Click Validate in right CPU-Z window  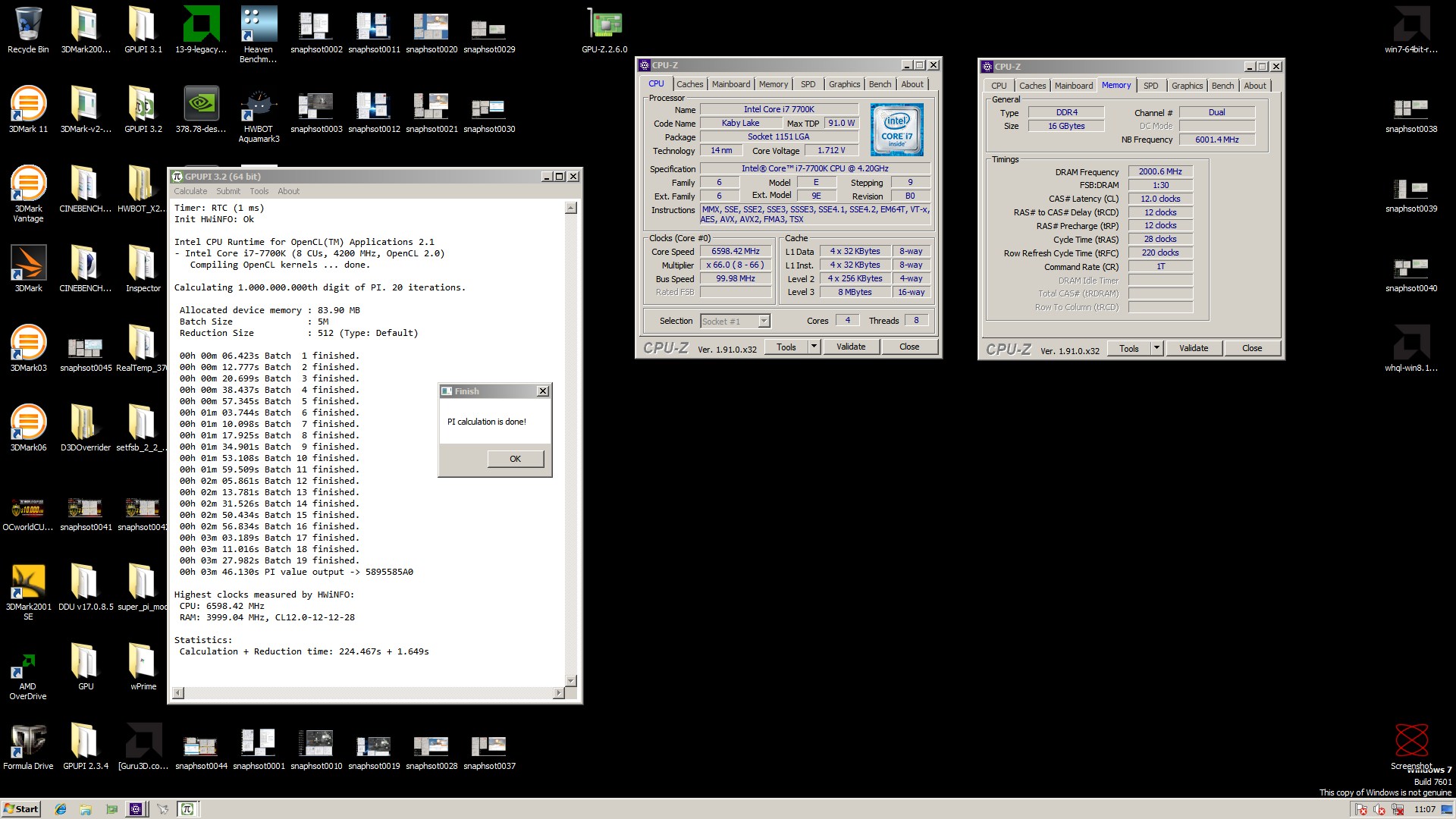tap(1194, 348)
